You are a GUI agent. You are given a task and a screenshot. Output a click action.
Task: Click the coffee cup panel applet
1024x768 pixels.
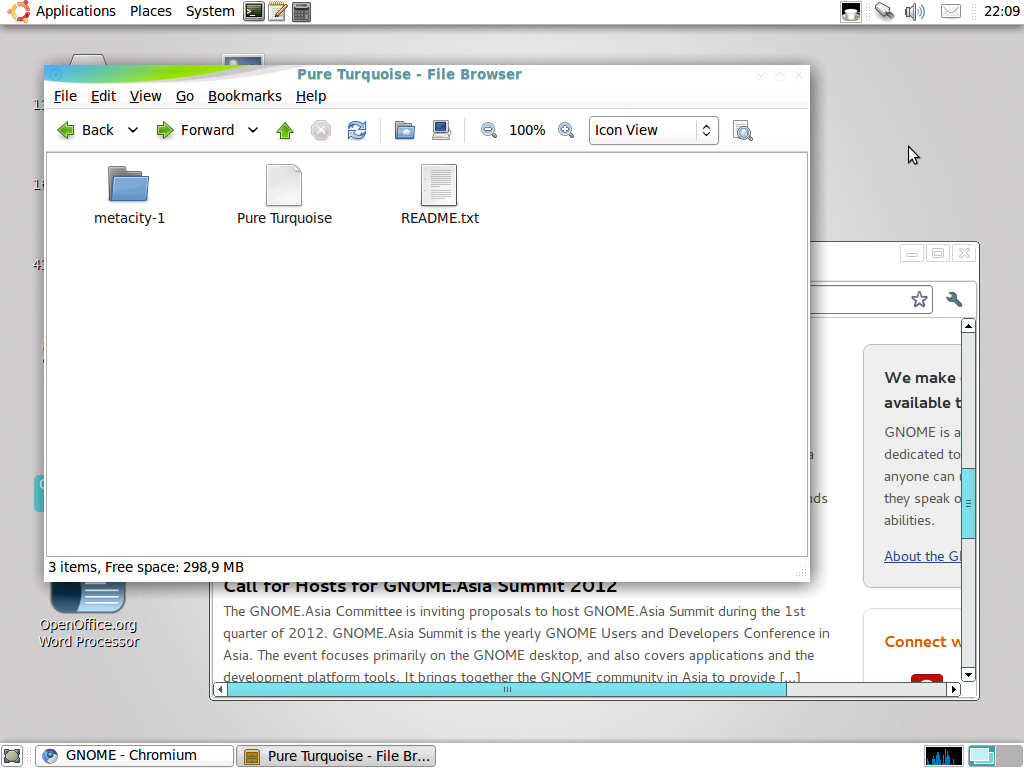[850, 11]
